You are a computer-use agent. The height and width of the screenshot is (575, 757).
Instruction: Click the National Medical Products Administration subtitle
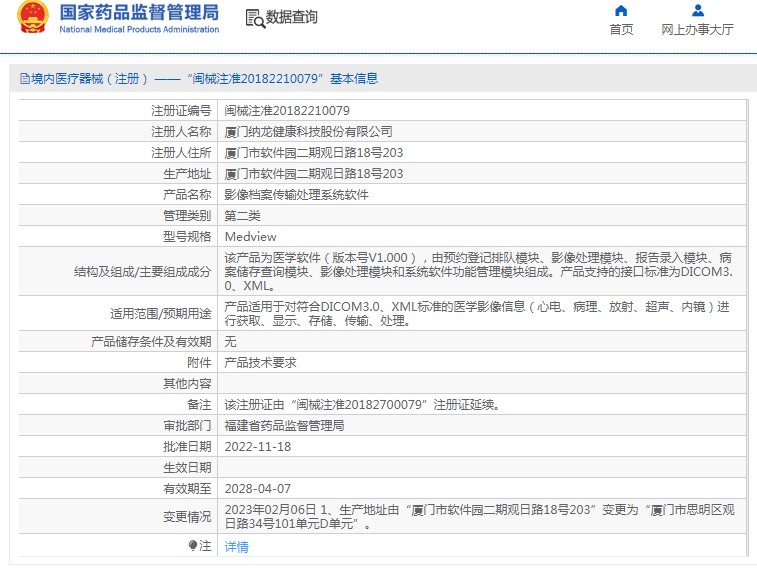[x=139, y=30]
